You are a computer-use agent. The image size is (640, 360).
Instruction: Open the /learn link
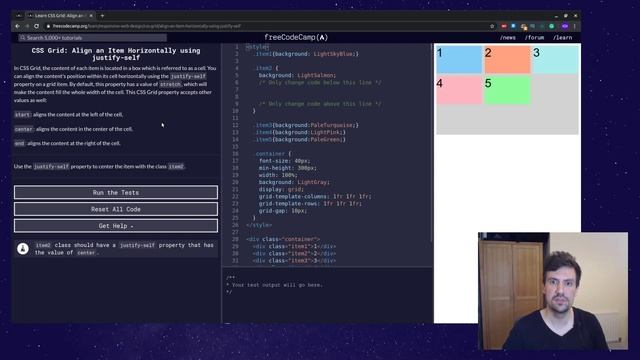[x=562, y=38]
